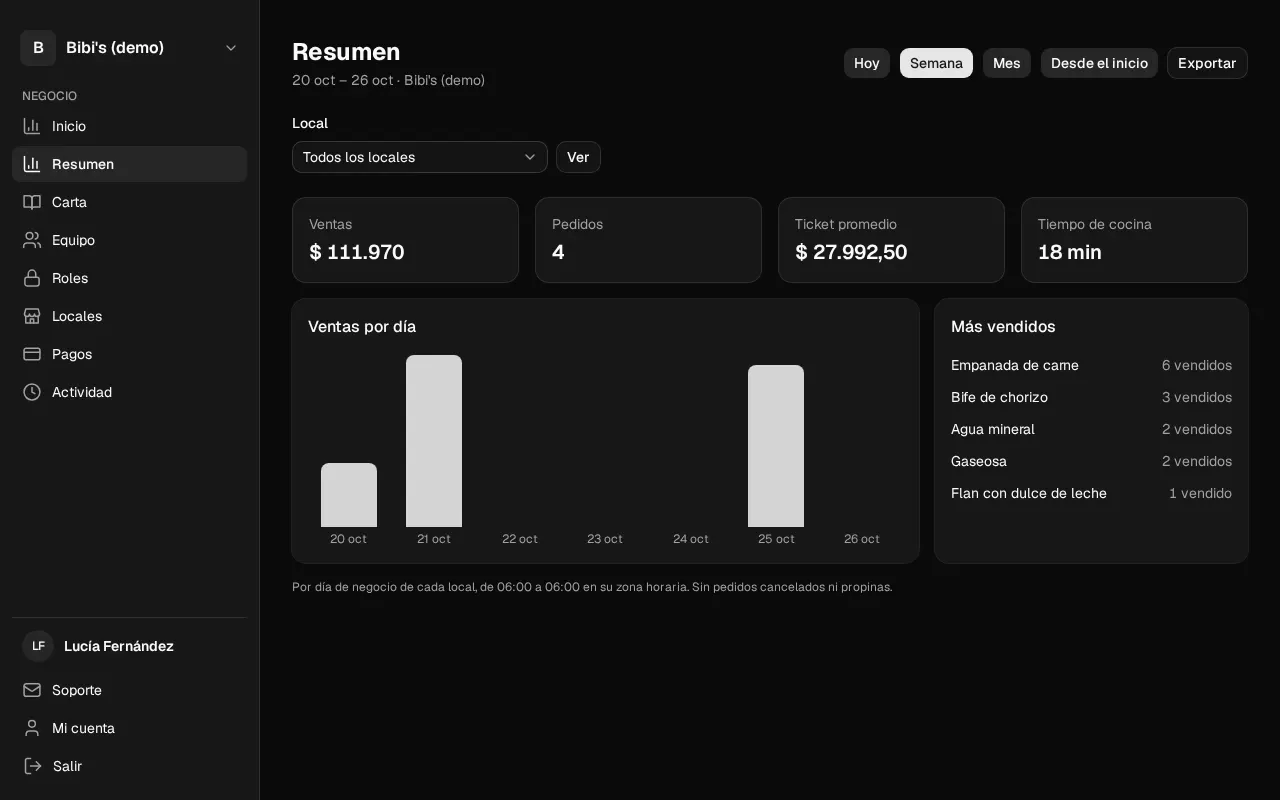Select Desde el inicio time range

click(x=1099, y=63)
